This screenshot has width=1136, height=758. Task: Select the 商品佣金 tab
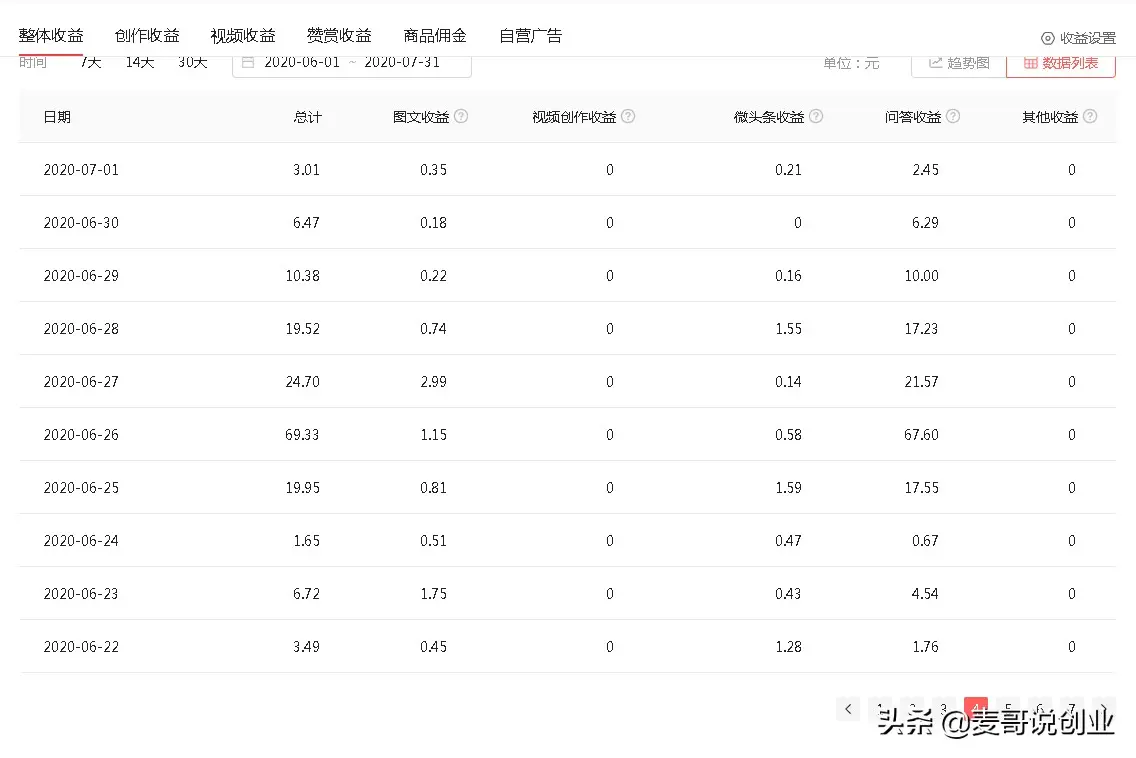point(435,36)
